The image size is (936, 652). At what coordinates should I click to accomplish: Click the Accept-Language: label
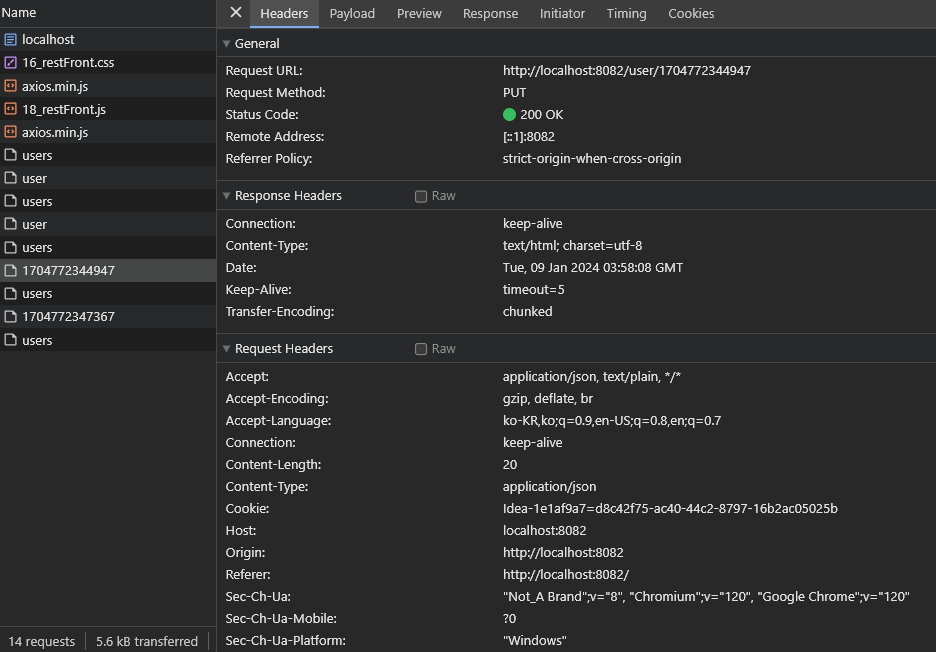(x=278, y=421)
